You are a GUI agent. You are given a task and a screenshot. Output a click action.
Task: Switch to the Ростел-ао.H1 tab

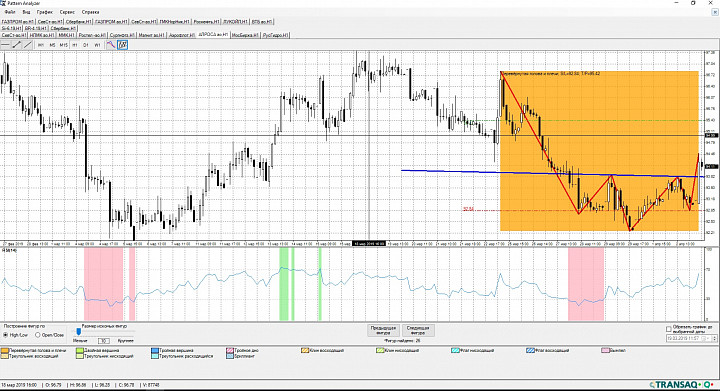[x=92, y=35]
